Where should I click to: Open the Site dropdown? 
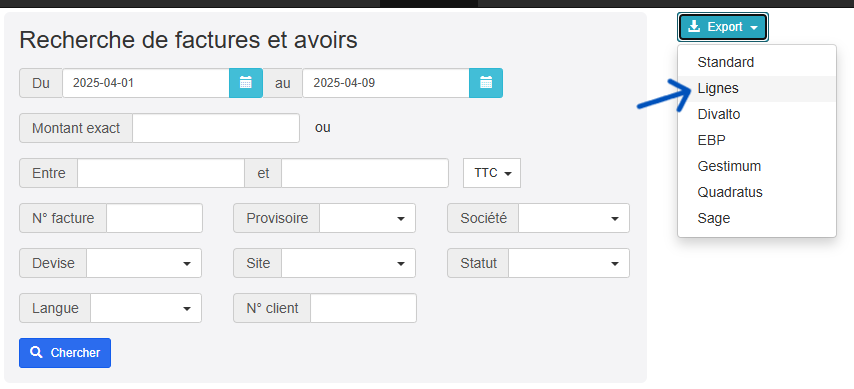[349, 263]
